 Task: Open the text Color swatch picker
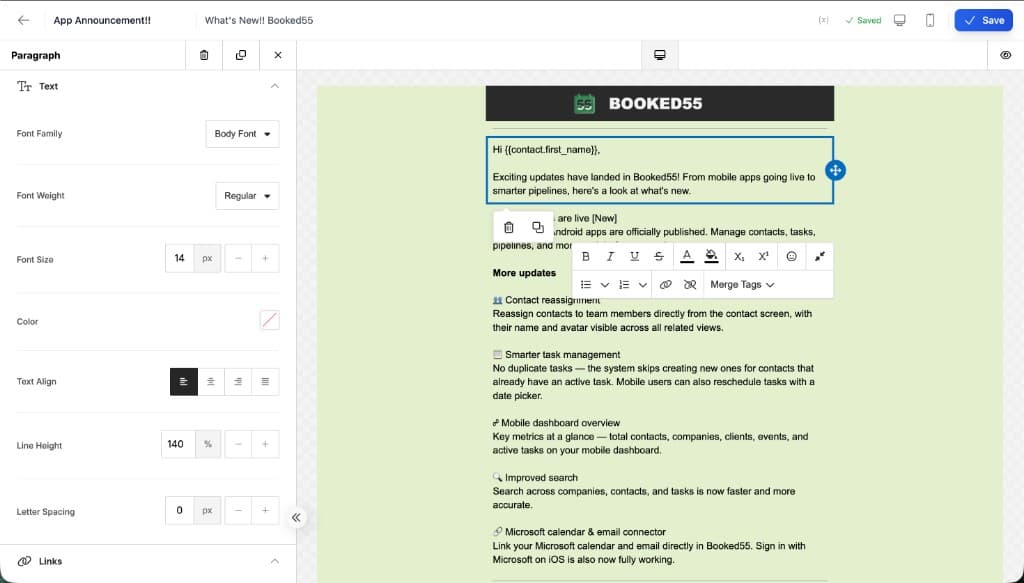click(x=270, y=320)
